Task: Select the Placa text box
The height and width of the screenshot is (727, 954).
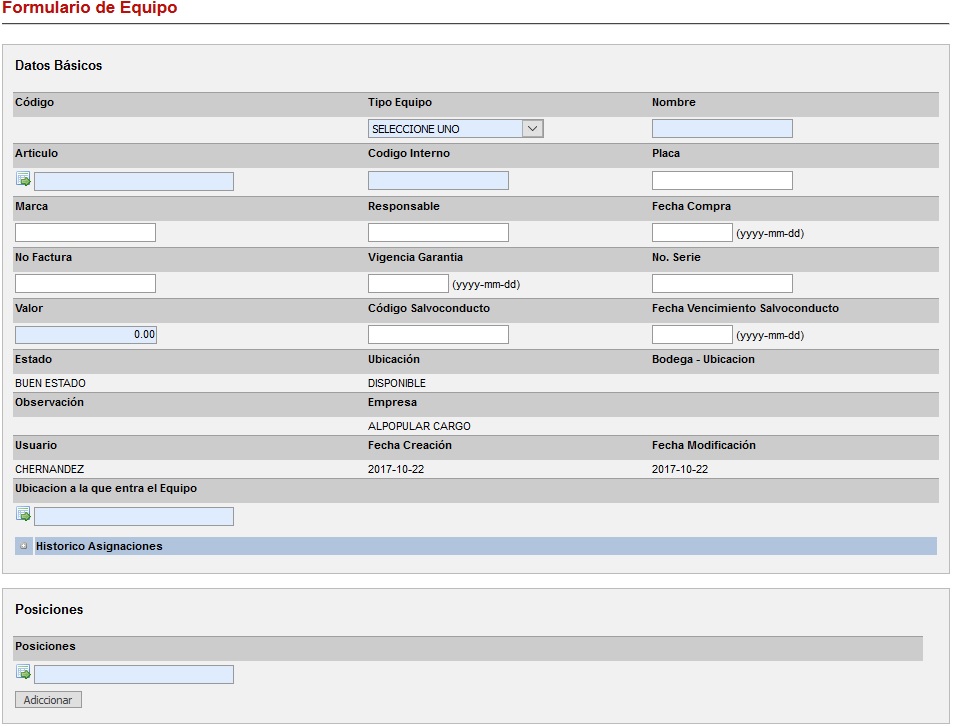Action: (x=721, y=181)
